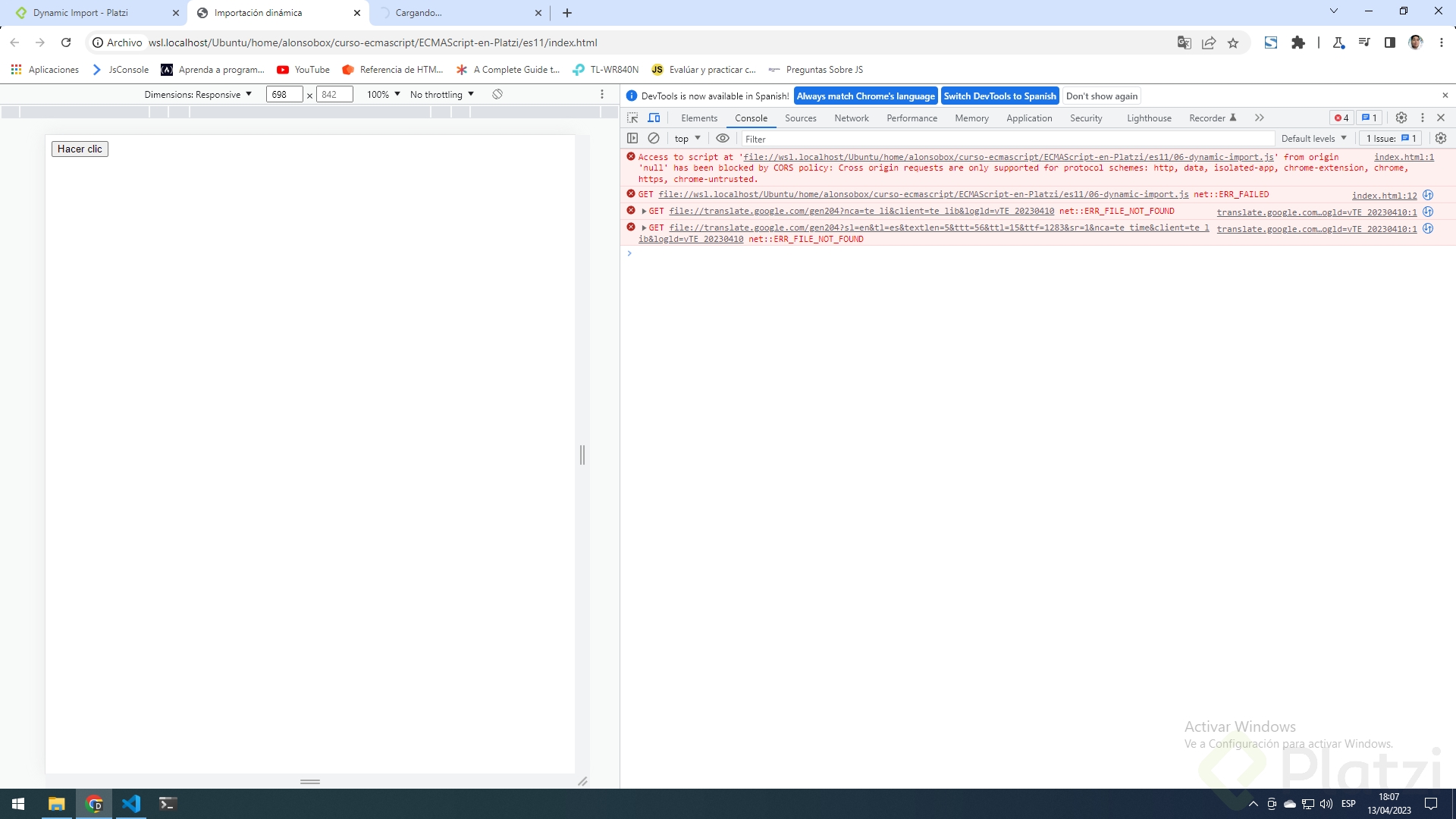This screenshot has width=1456, height=819.
Task: Click Switch DevTools to Spanish button
Action: 999,96
